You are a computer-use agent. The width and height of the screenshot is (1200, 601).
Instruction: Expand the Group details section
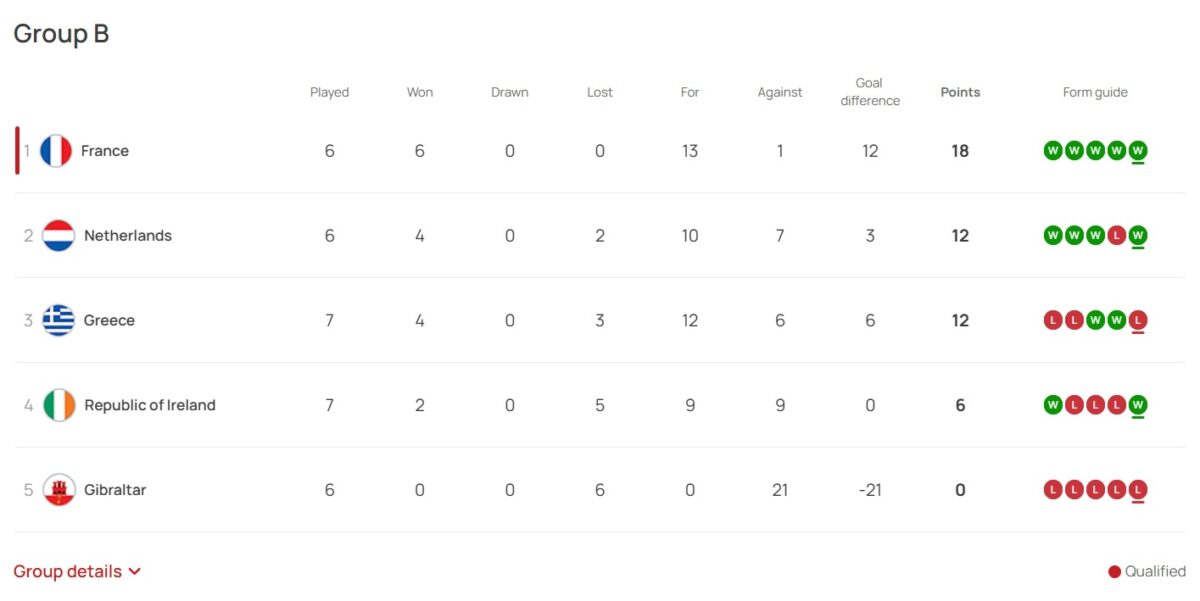(77, 572)
